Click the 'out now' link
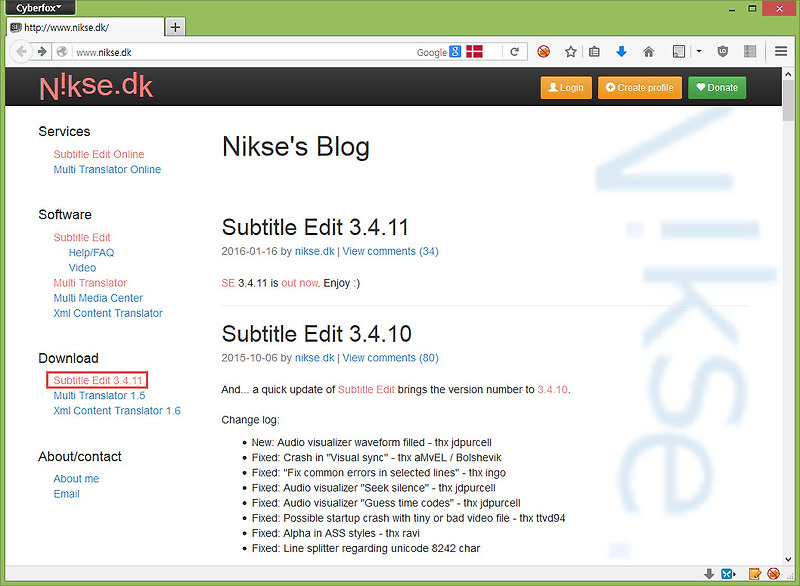The image size is (800, 586). click(300, 283)
